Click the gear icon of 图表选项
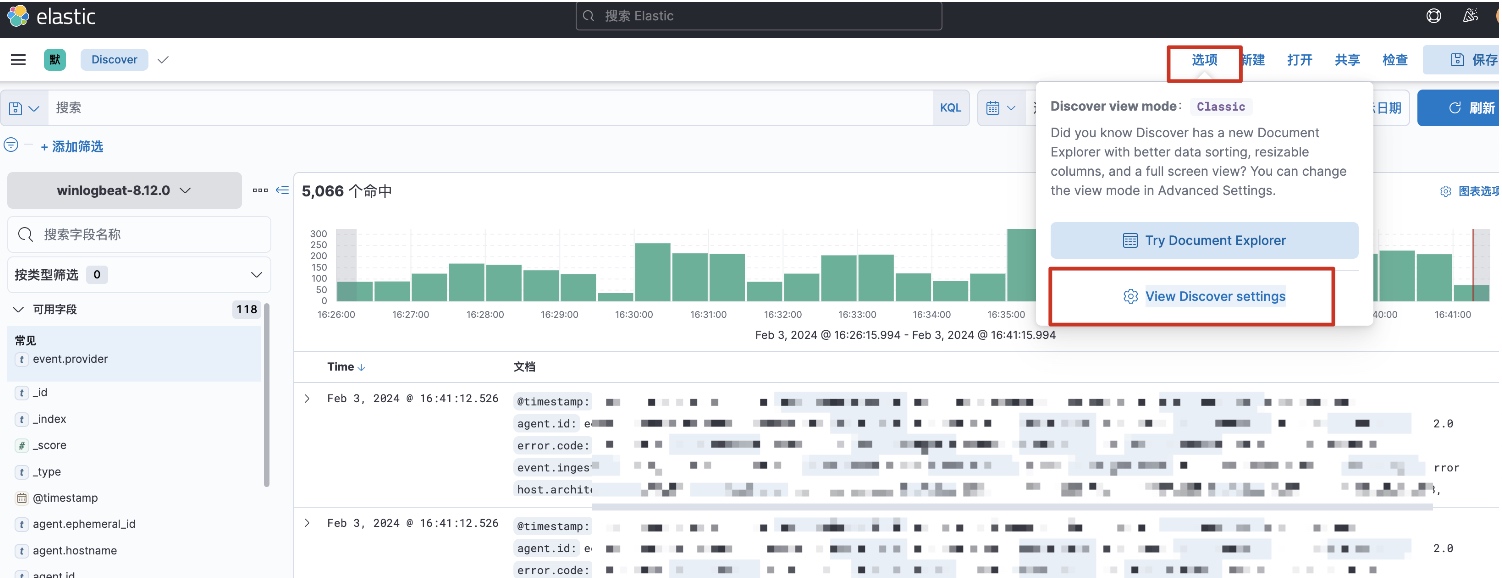The image size is (1502, 578). (1445, 191)
